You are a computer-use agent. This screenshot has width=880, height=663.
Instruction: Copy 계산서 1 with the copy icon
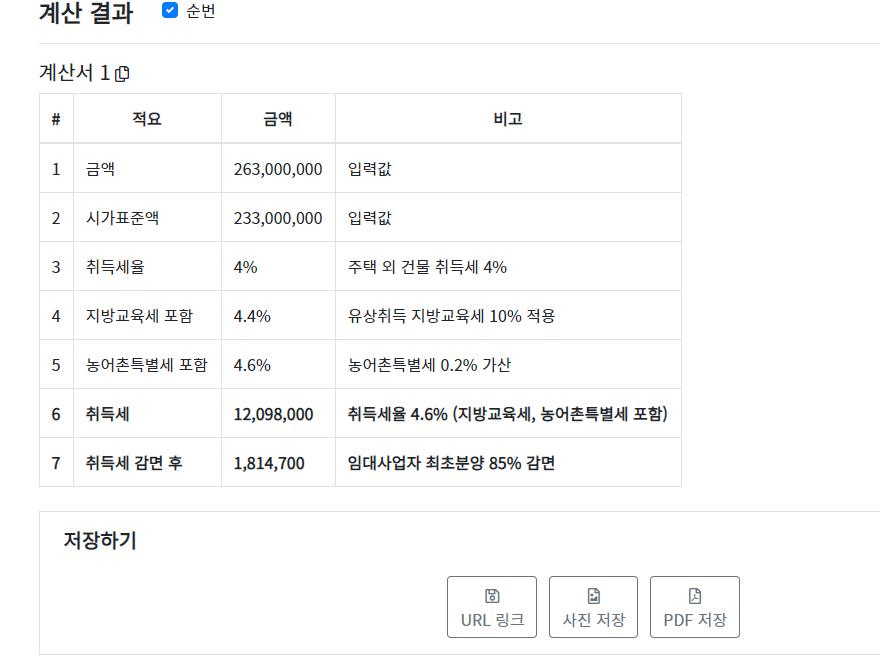[122, 74]
